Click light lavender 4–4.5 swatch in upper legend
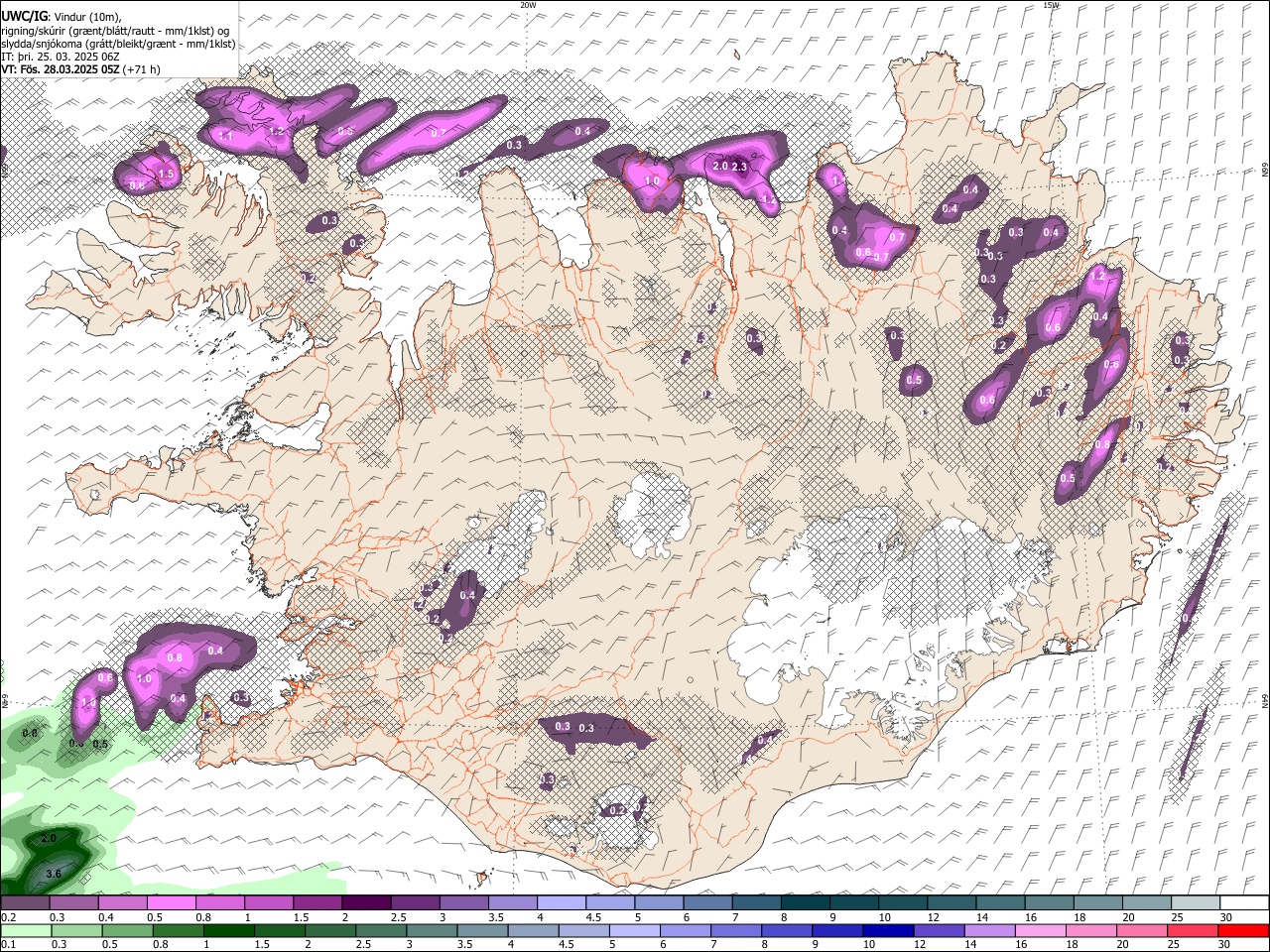The image size is (1270, 952). pyautogui.click(x=560, y=903)
